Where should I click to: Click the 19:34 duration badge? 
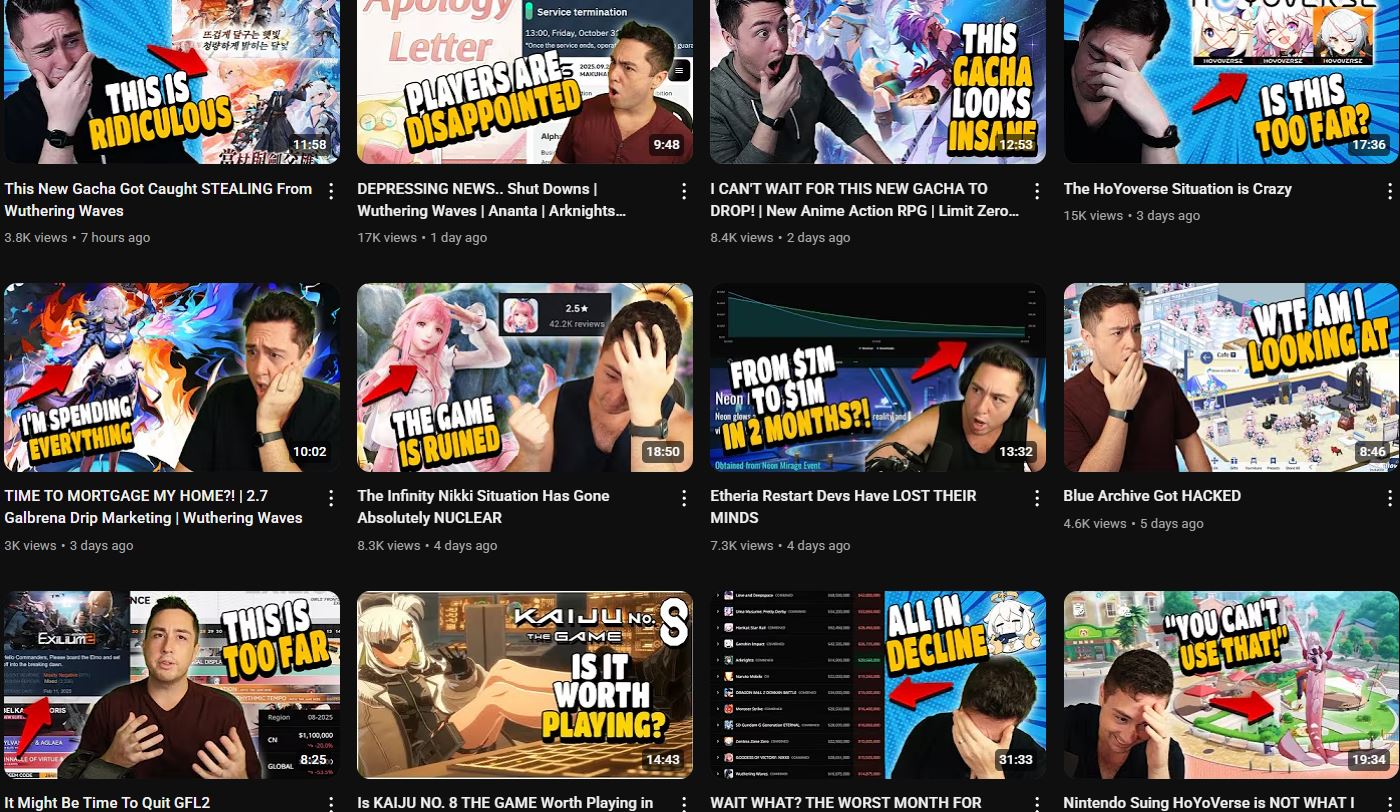click(x=1368, y=760)
